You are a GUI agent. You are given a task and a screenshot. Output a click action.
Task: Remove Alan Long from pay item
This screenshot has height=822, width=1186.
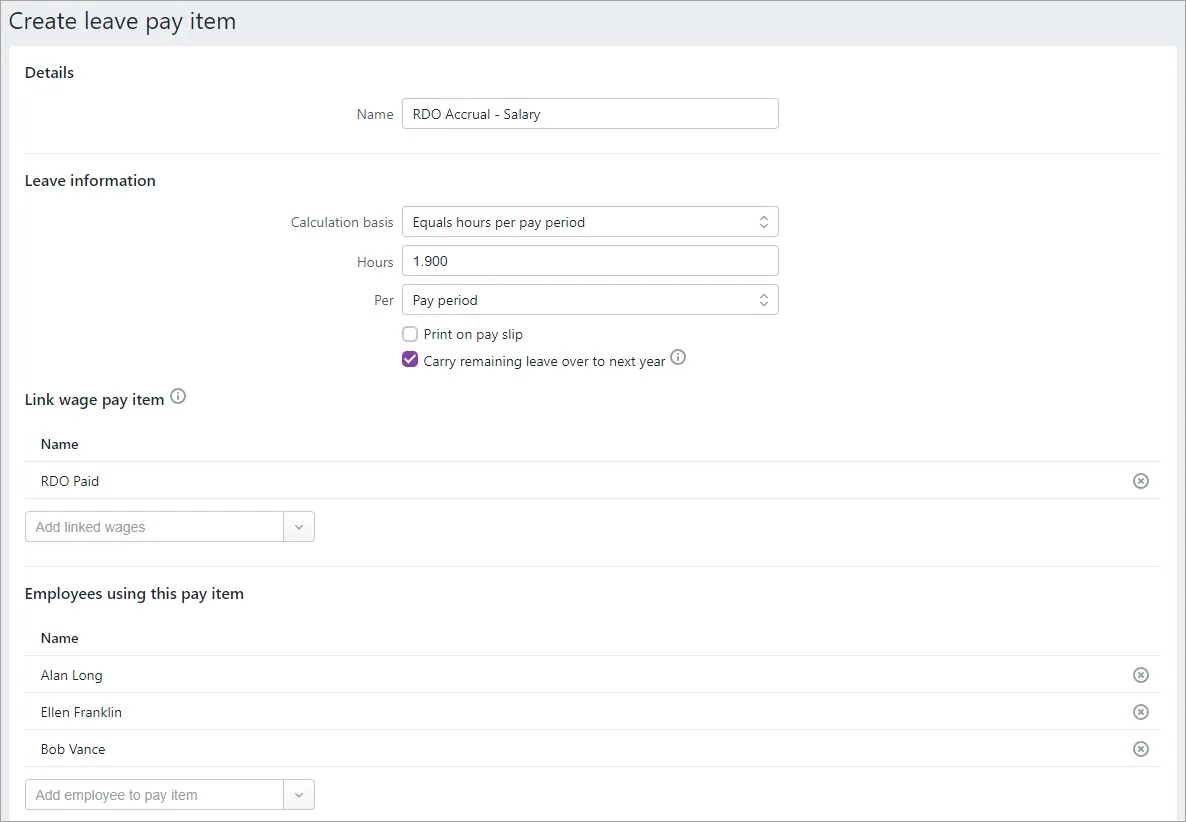pyautogui.click(x=1141, y=675)
